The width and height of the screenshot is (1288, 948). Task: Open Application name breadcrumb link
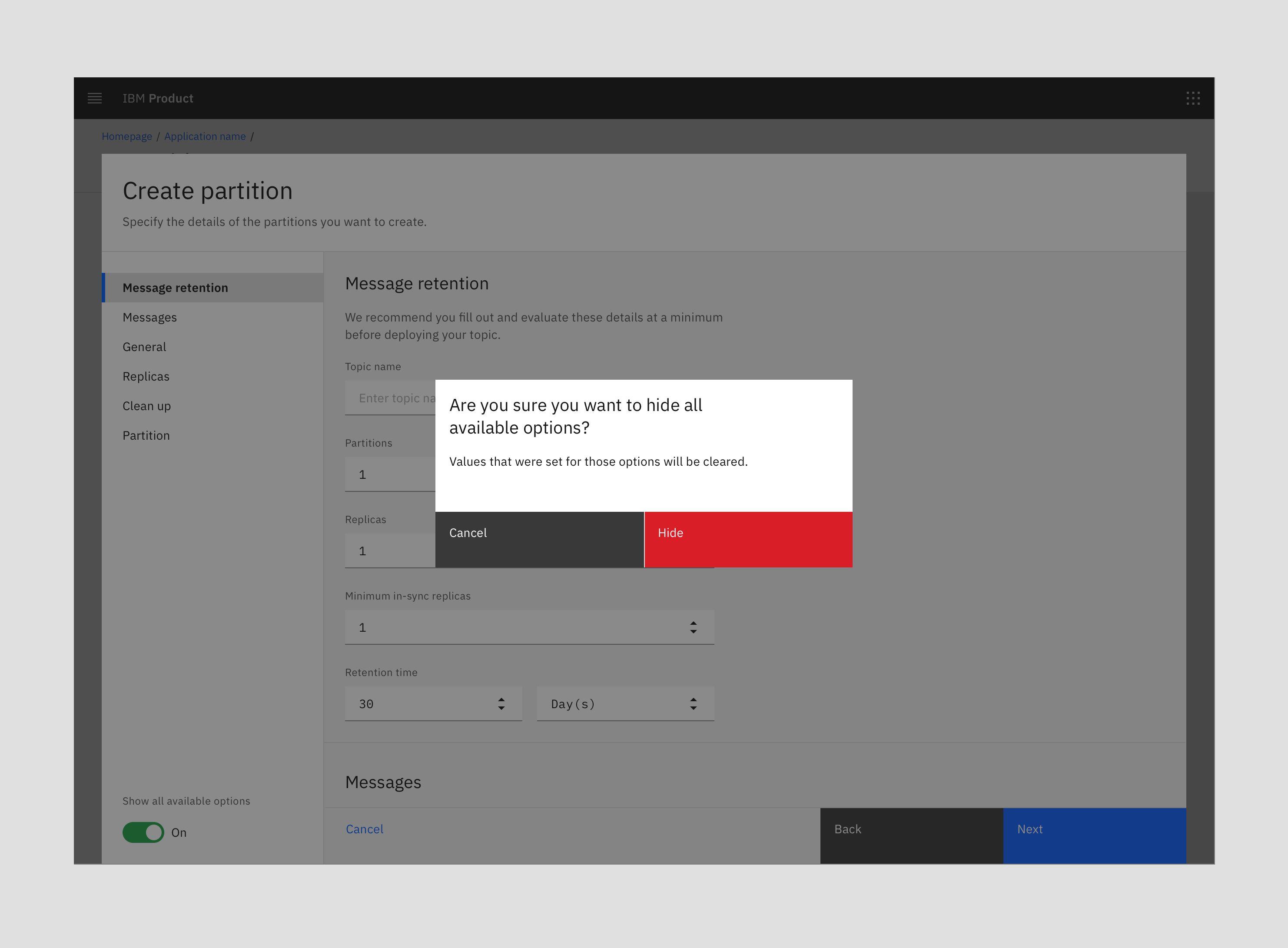[x=205, y=136]
